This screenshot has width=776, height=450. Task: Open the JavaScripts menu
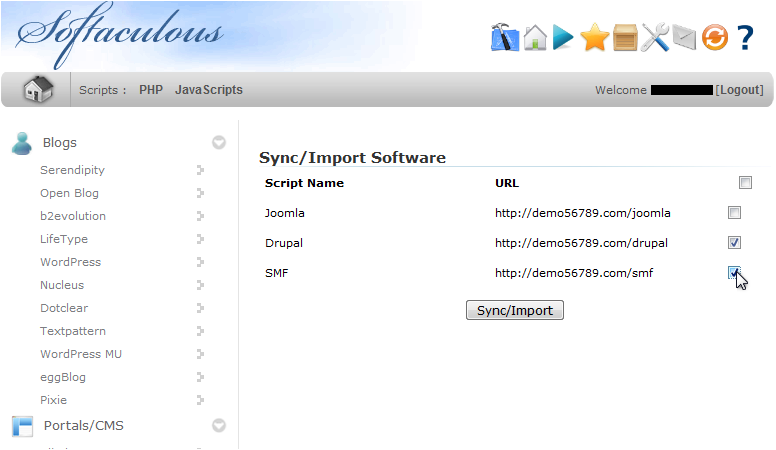click(209, 90)
